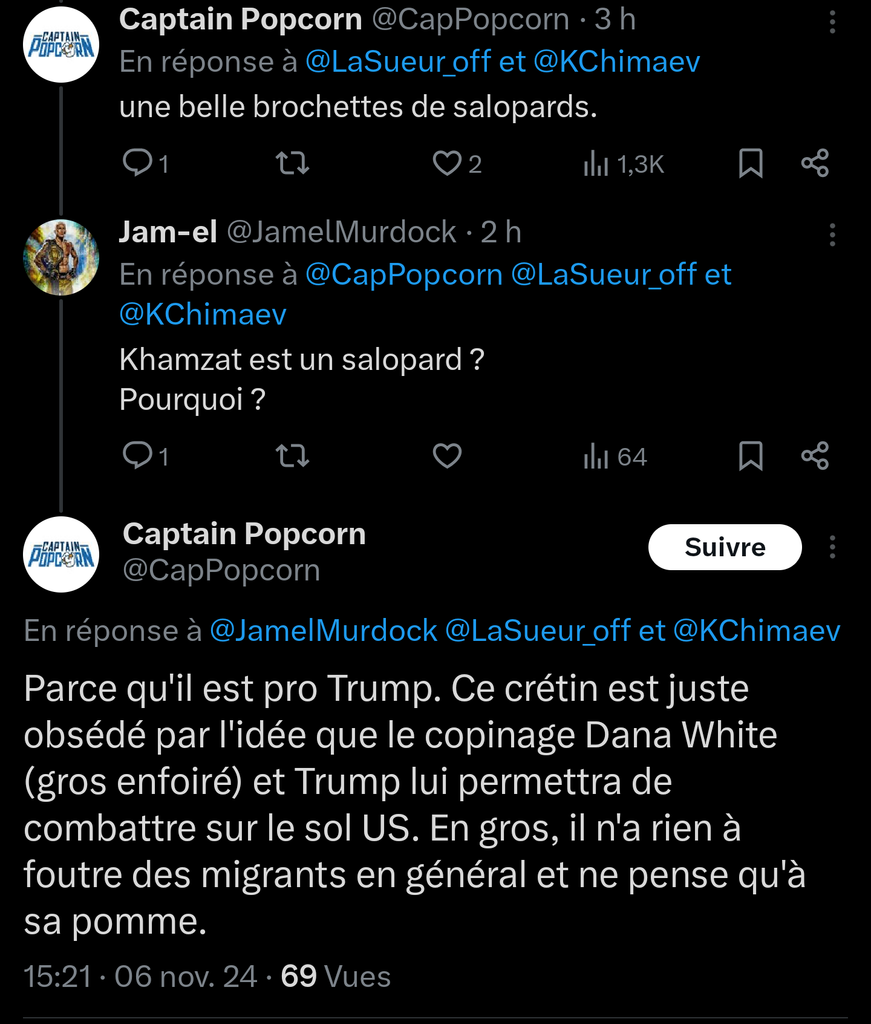871x1024 pixels.
Task: Share Jam-el's tweet
Action: coord(815,456)
